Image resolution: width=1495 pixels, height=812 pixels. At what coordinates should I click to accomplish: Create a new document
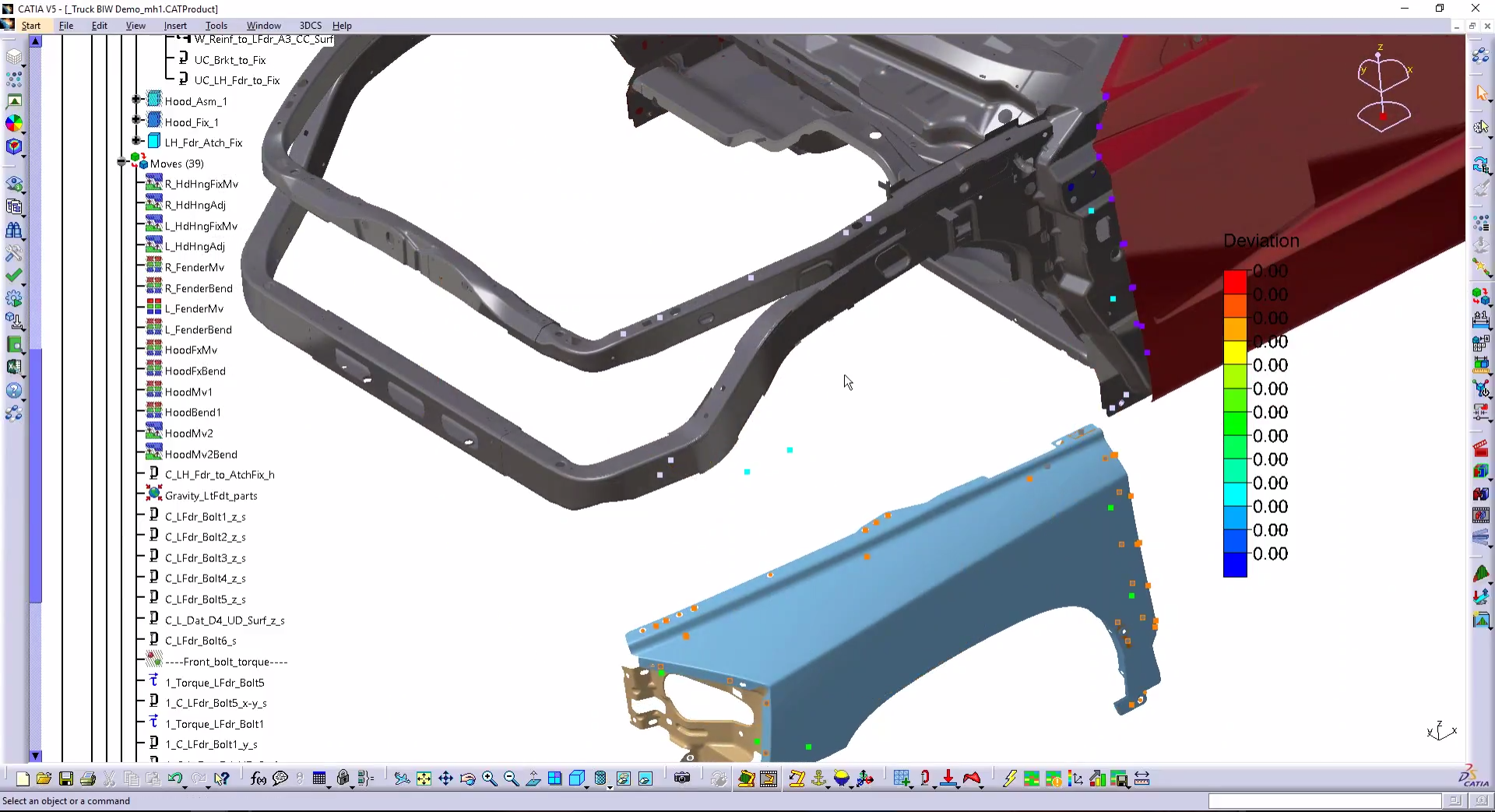[x=22, y=779]
